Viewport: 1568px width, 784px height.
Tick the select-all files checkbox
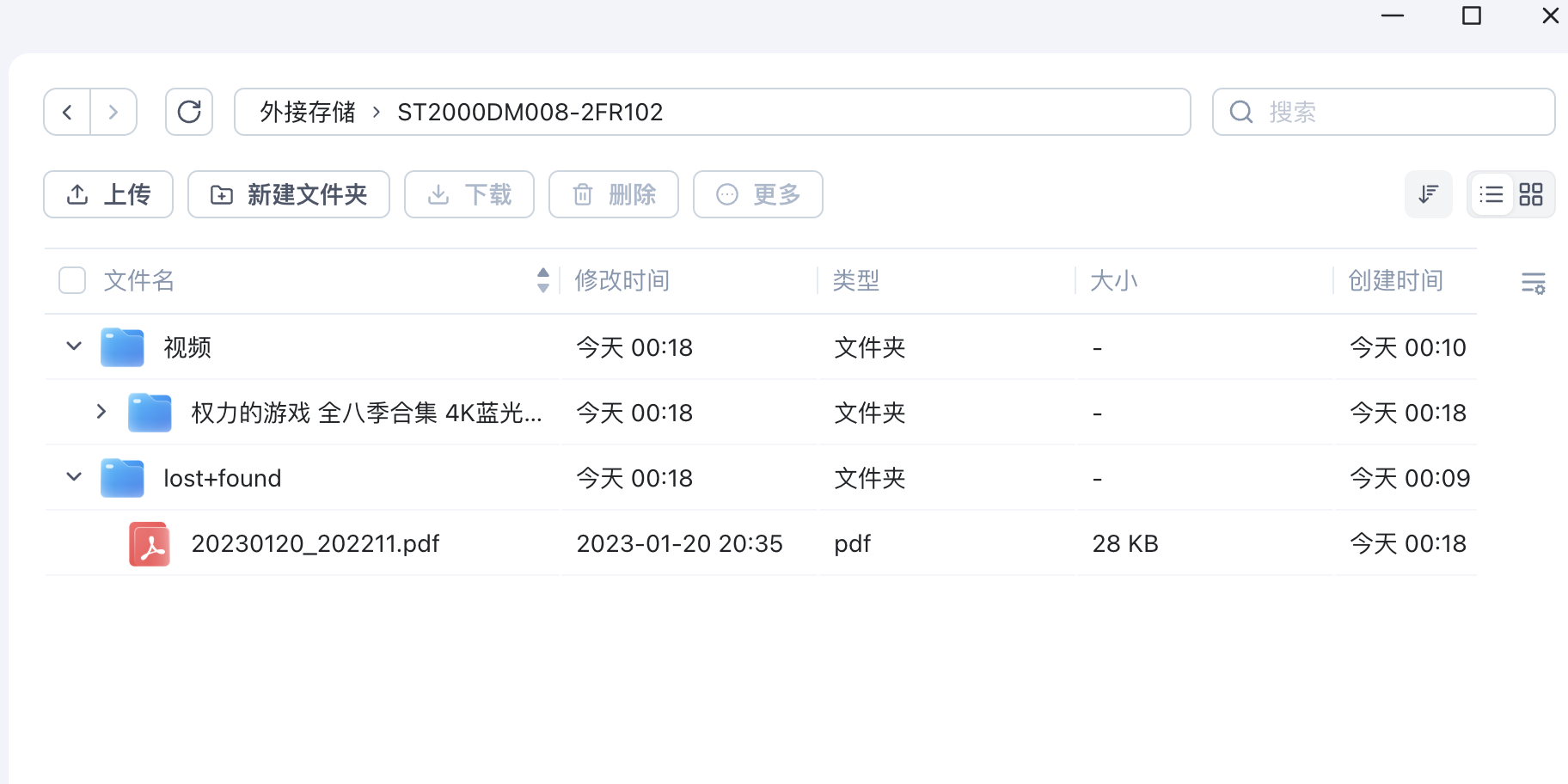click(x=72, y=280)
